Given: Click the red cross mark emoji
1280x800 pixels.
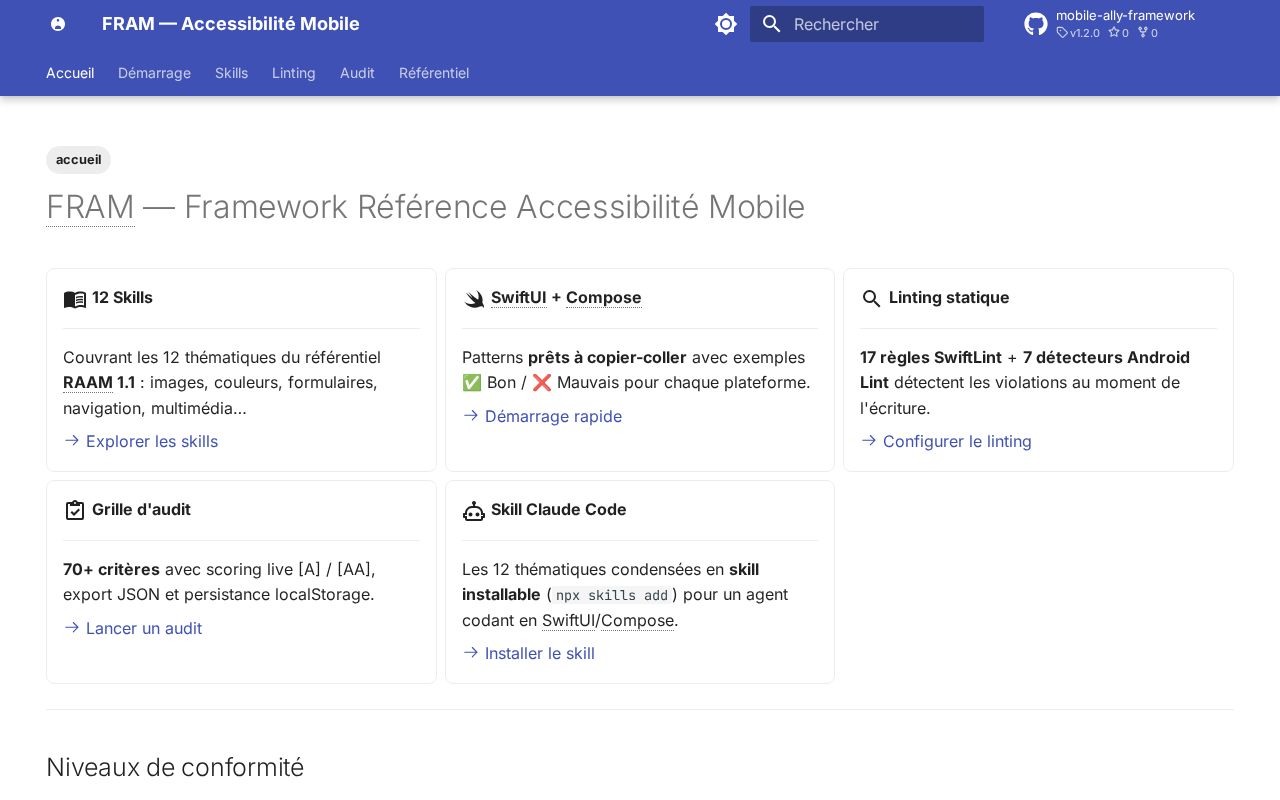Looking at the screenshot, I should click(542, 382).
